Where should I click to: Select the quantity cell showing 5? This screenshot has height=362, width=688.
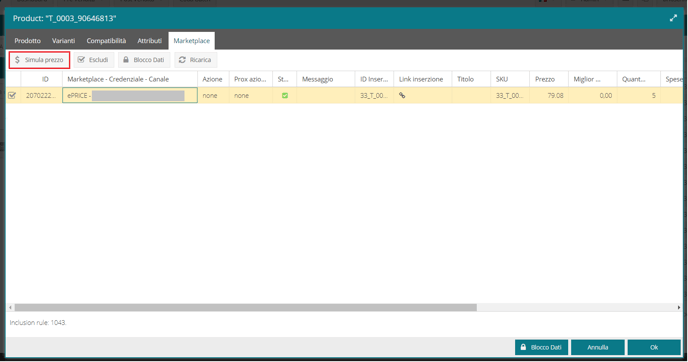pyautogui.click(x=638, y=95)
